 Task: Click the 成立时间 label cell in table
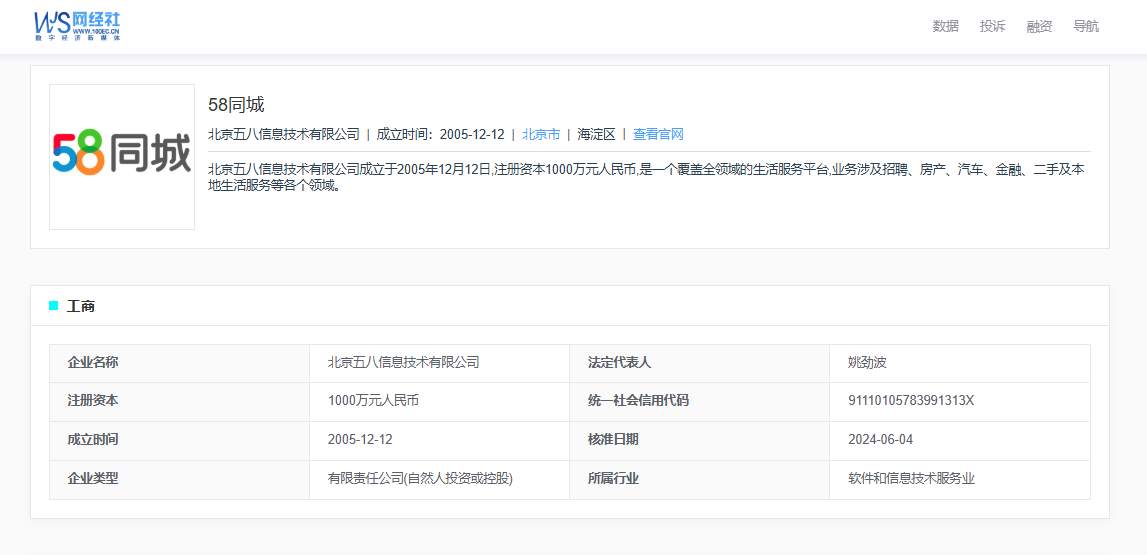(179, 441)
